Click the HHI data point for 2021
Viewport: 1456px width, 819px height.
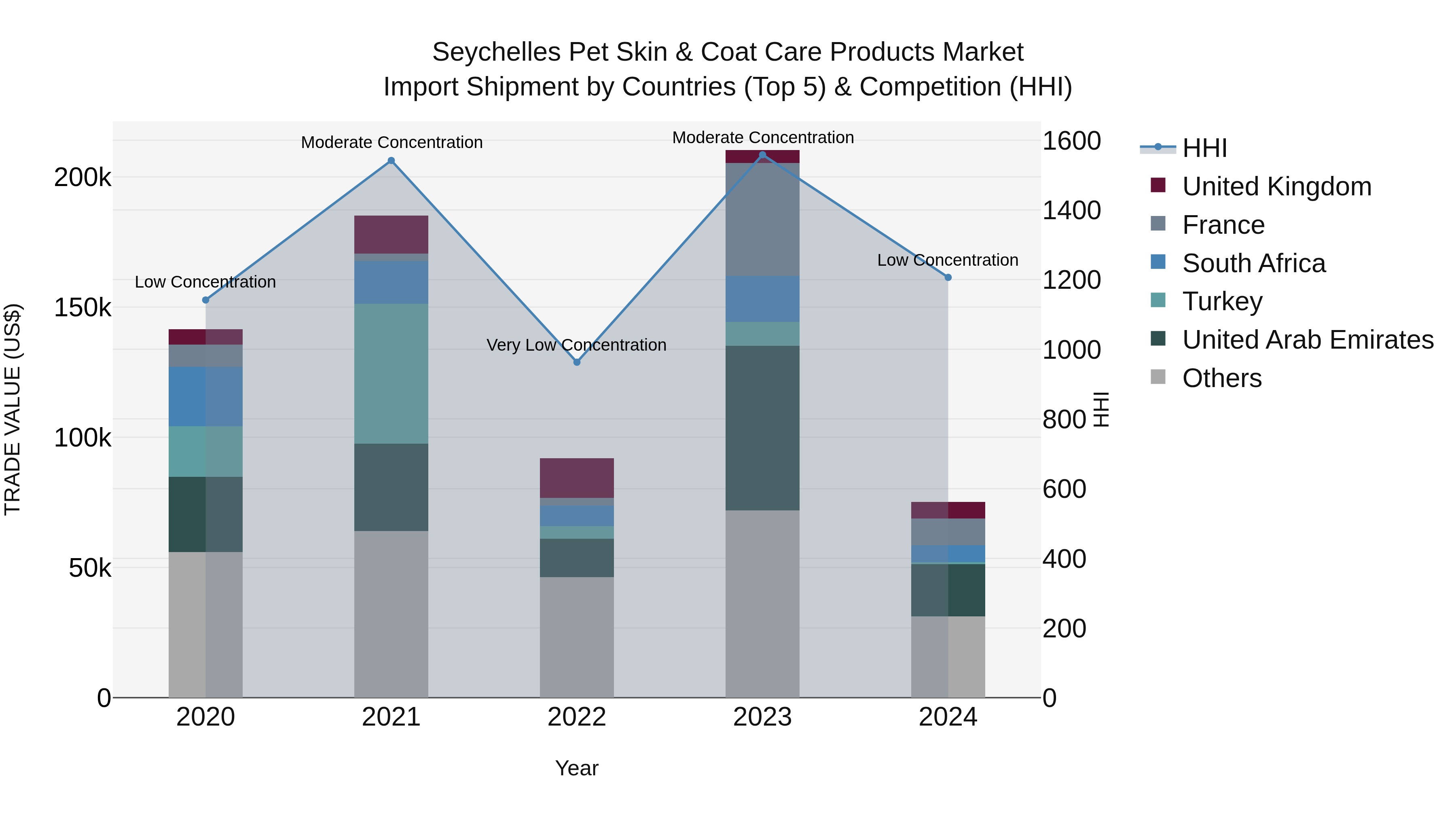click(x=391, y=161)
